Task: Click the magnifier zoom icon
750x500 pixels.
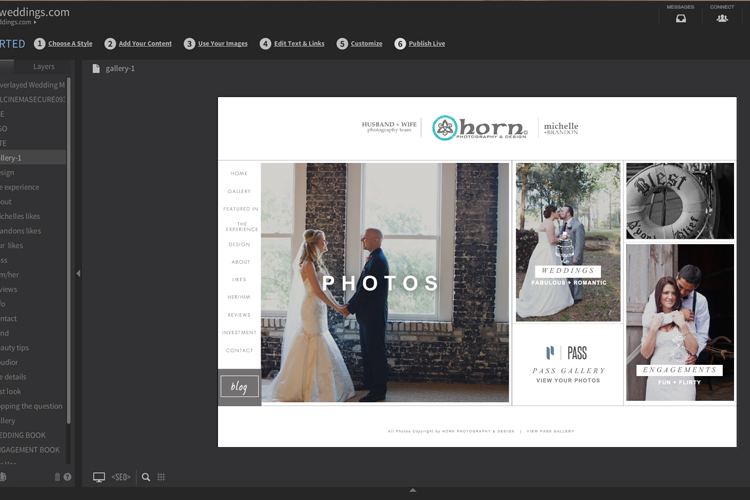Action: pyautogui.click(x=146, y=477)
